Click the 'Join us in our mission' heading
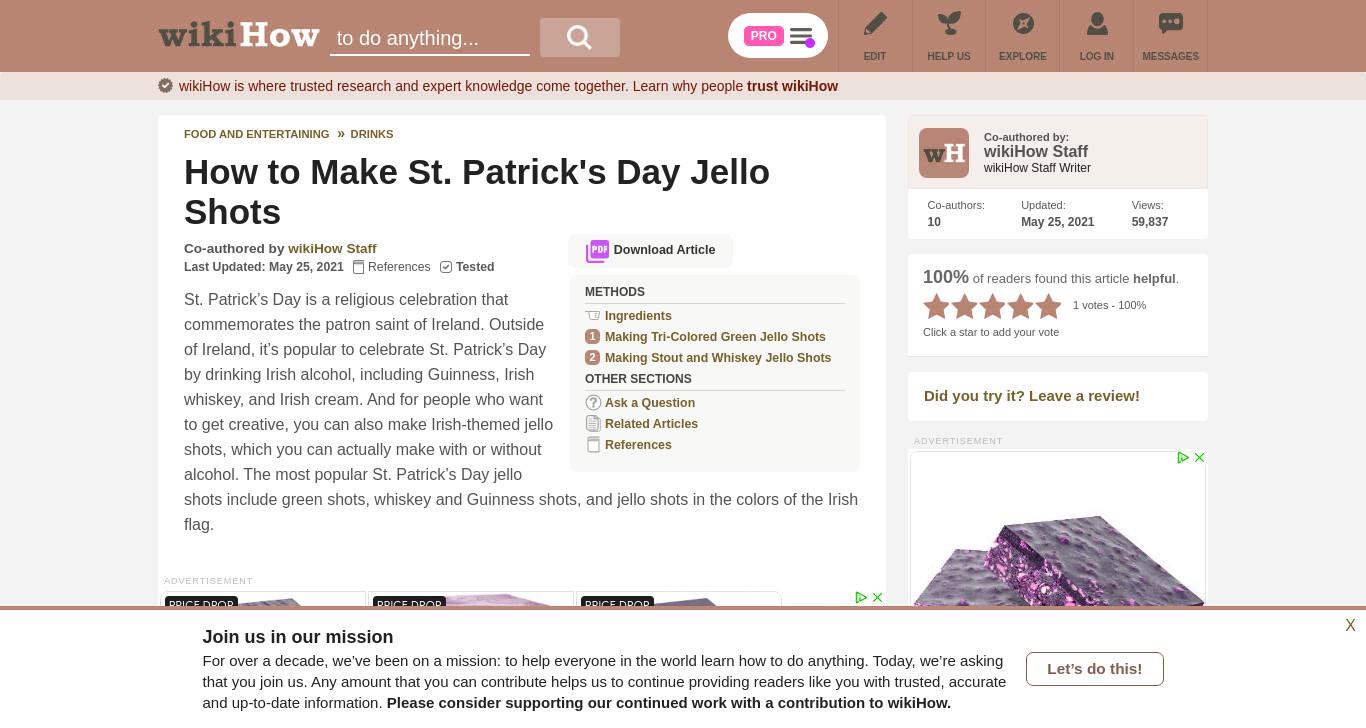This screenshot has width=1366, height=728. click(x=298, y=637)
